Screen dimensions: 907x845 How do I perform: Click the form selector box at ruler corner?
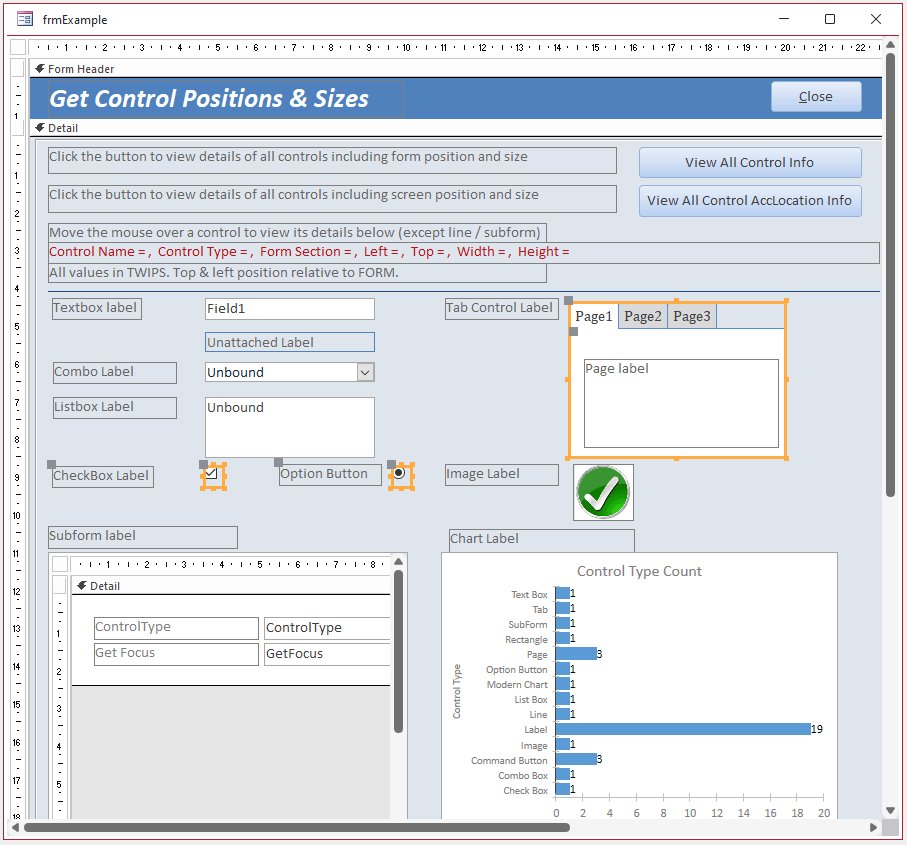click(x=18, y=47)
